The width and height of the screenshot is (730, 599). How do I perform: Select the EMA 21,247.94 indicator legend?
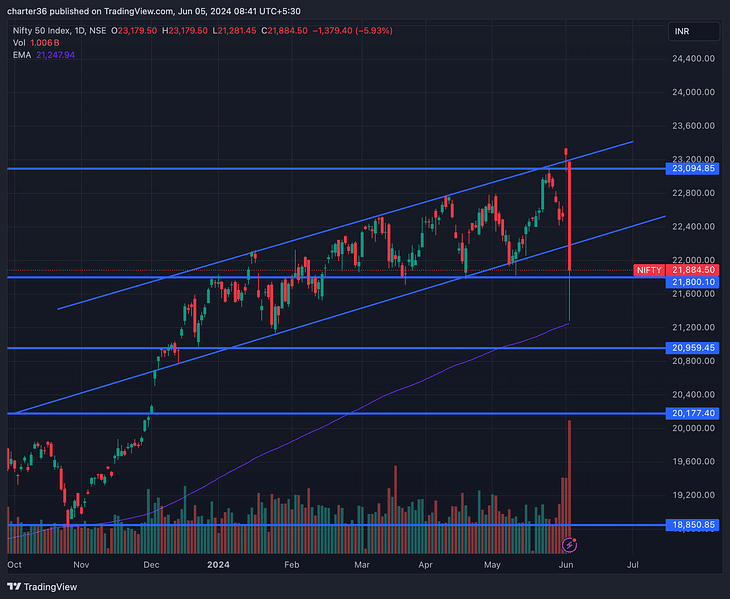[x=44, y=55]
